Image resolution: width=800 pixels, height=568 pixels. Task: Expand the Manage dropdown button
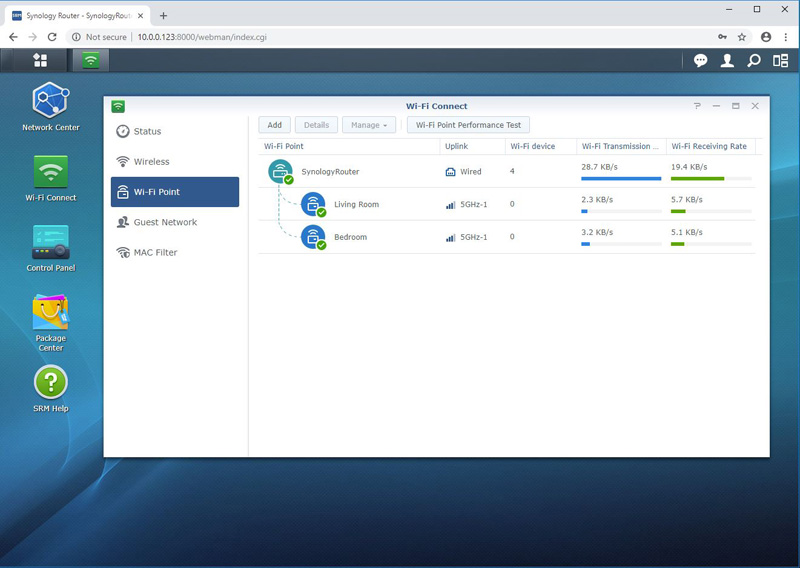pos(369,125)
